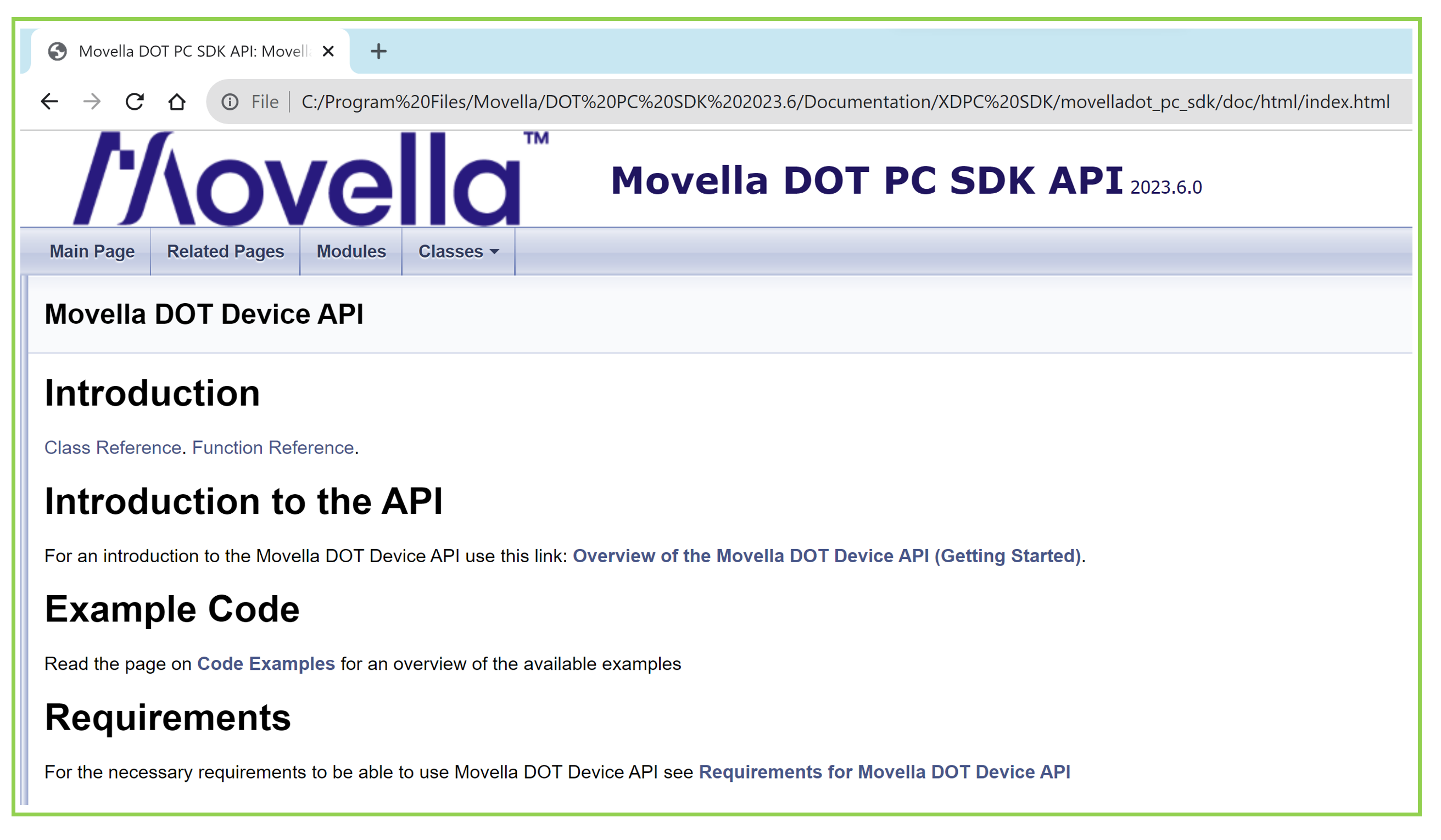Click the browser forward arrow

(92, 102)
